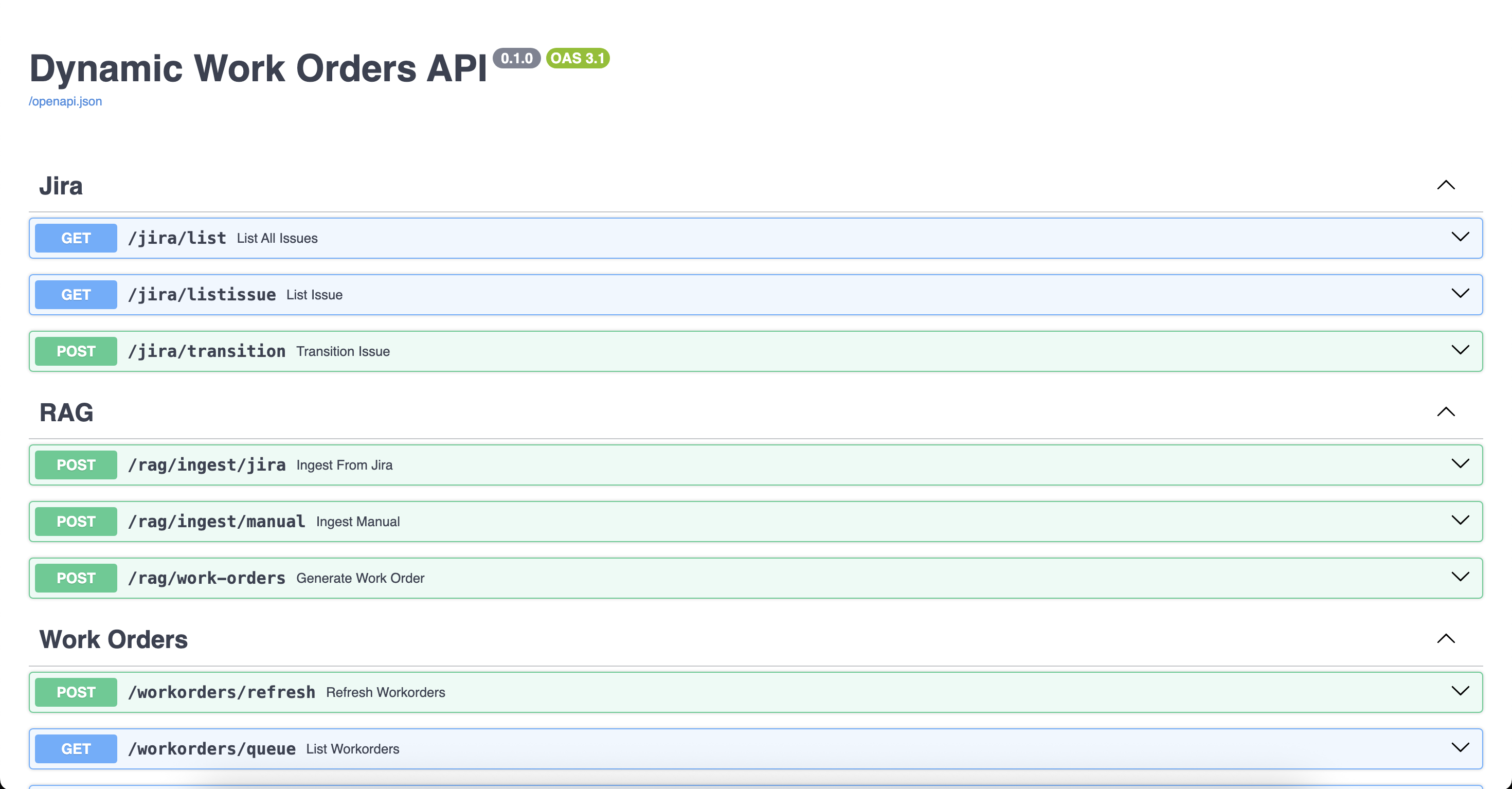Screen dimensions: 1512x789
Task: Expand the /rag/ingest/manual endpoint arrow
Action: click(1460, 521)
